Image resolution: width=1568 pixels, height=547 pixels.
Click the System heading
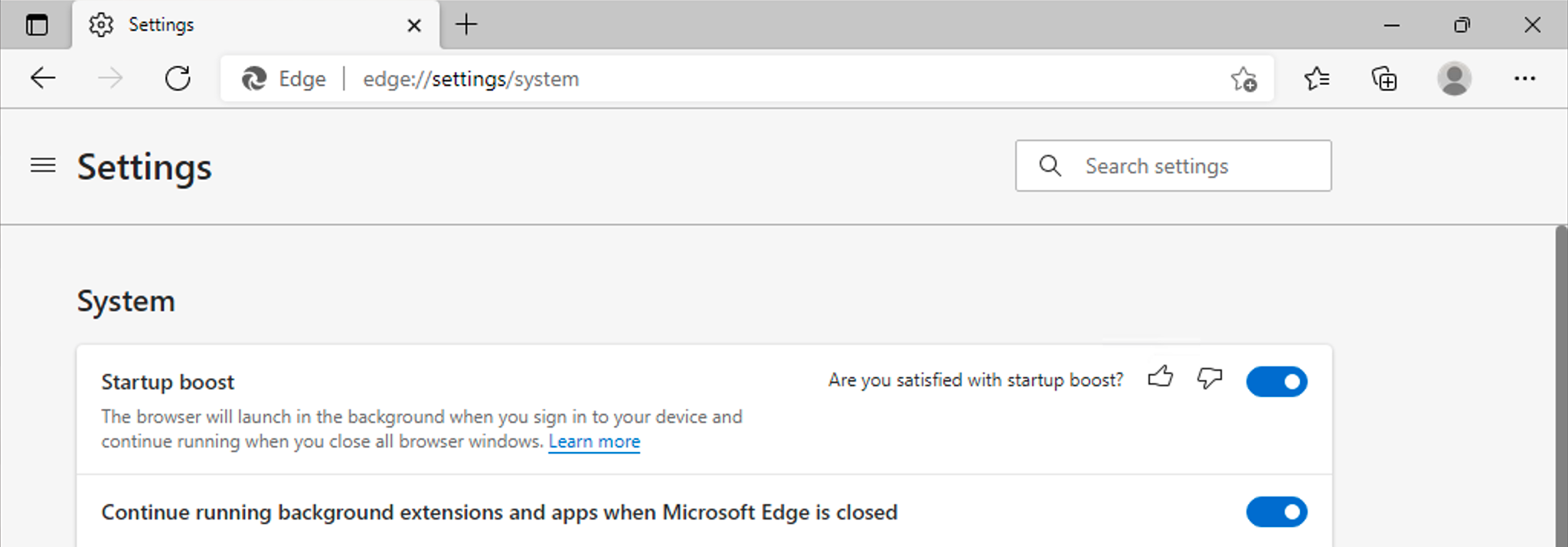coord(126,302)
